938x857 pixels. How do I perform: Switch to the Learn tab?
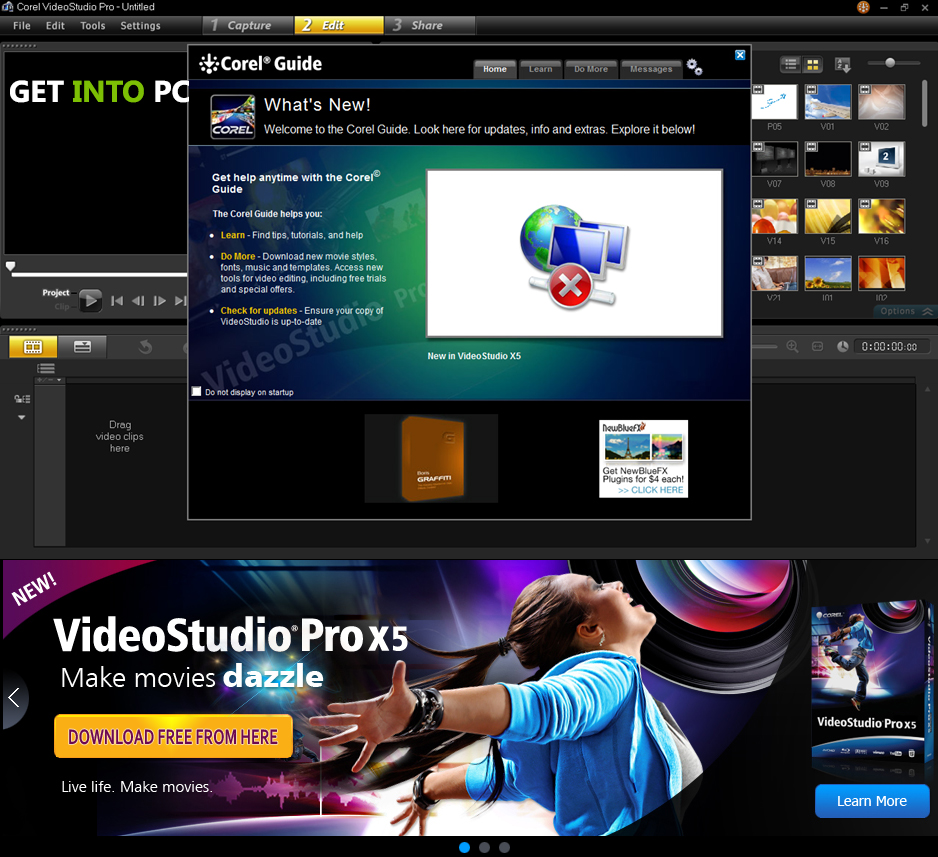point(541,69)
